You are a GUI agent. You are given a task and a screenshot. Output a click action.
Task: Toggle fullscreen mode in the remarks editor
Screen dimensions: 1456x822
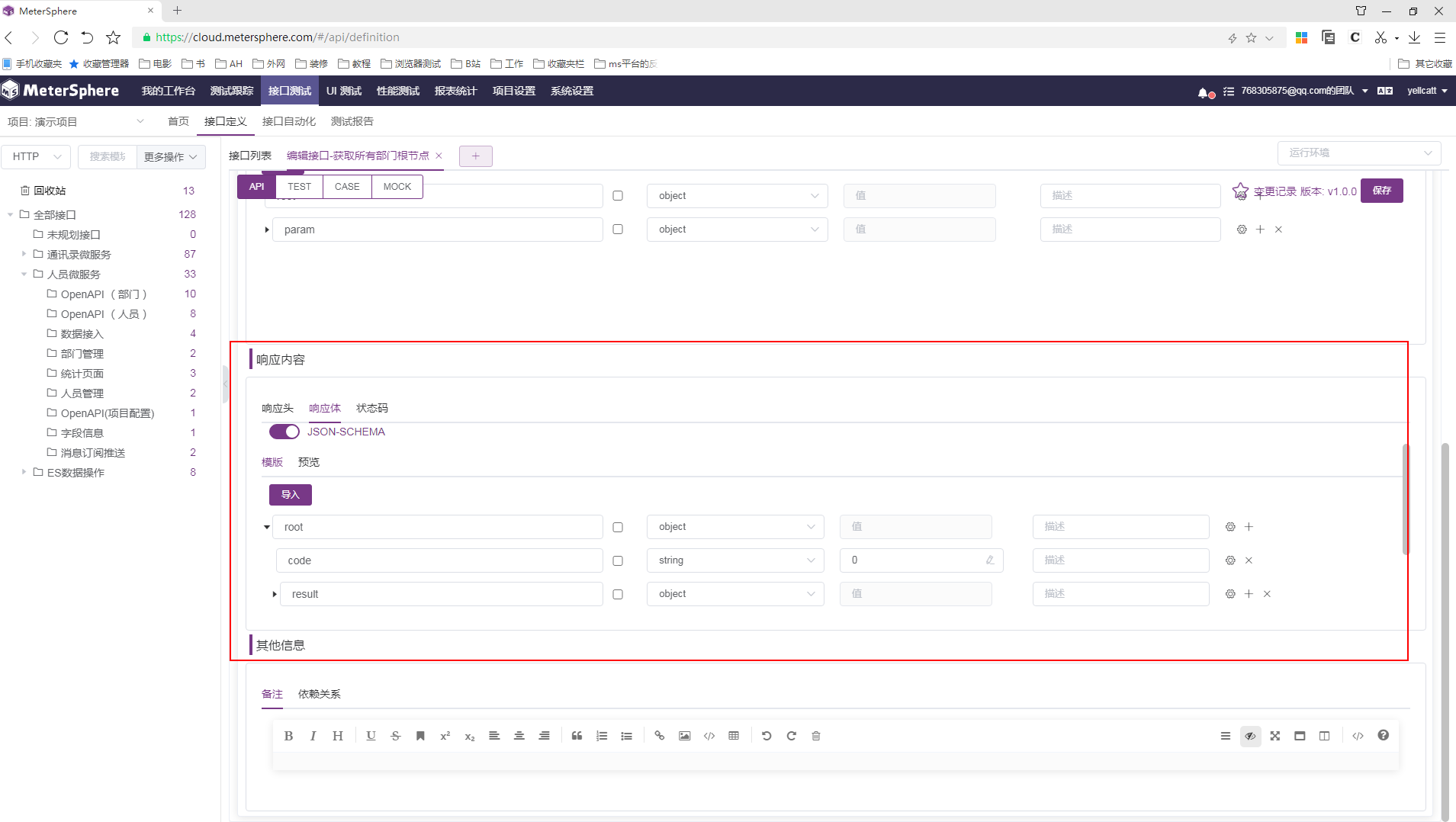pyautogui.click(x=1276, y=735)
